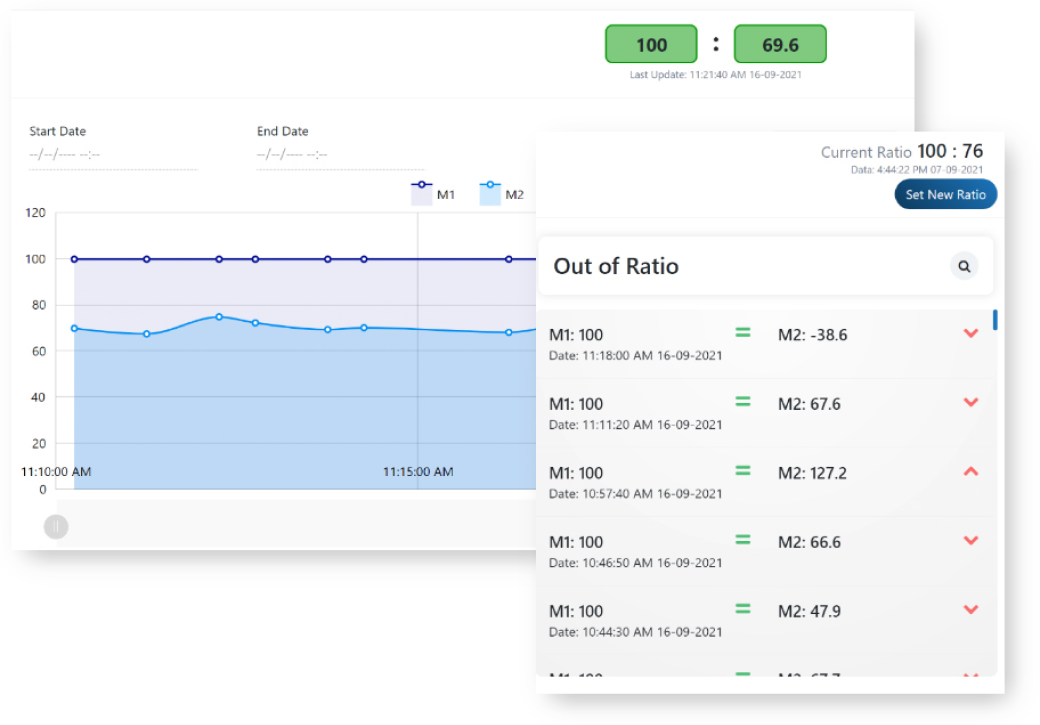Click the chart range slider handle

[56, 527]
